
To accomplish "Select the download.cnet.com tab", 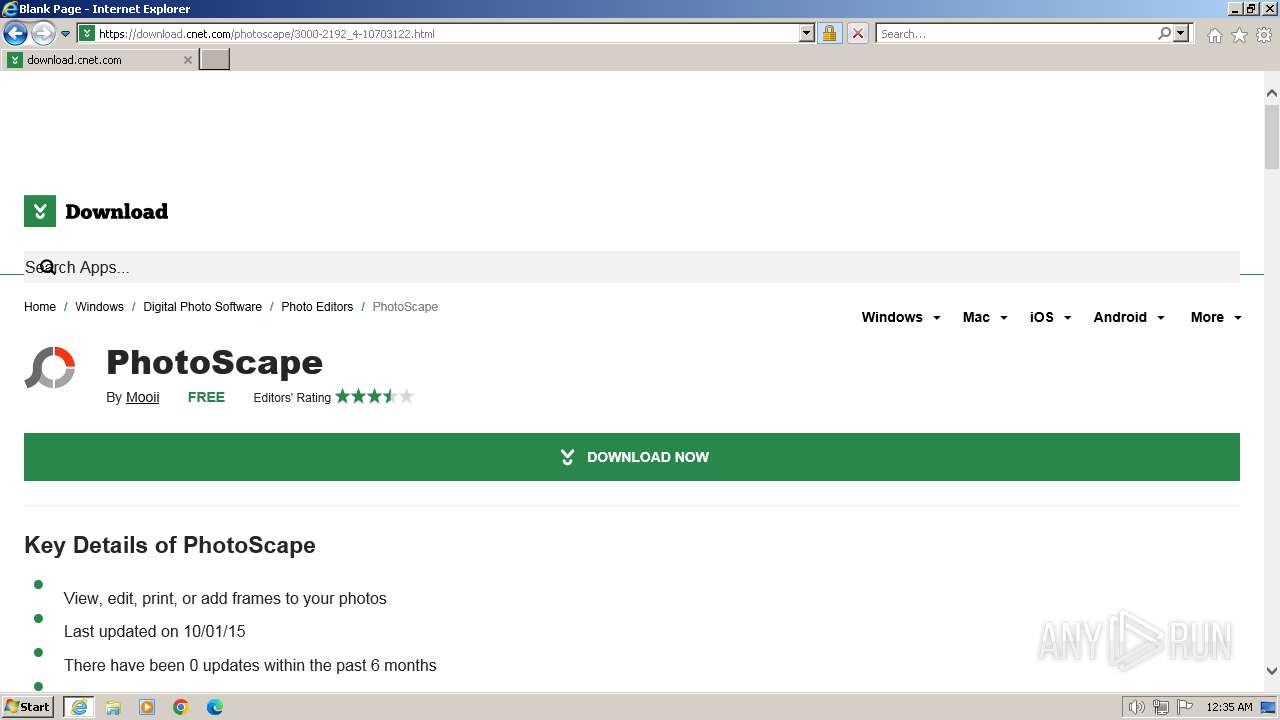I will pos(99,59).
